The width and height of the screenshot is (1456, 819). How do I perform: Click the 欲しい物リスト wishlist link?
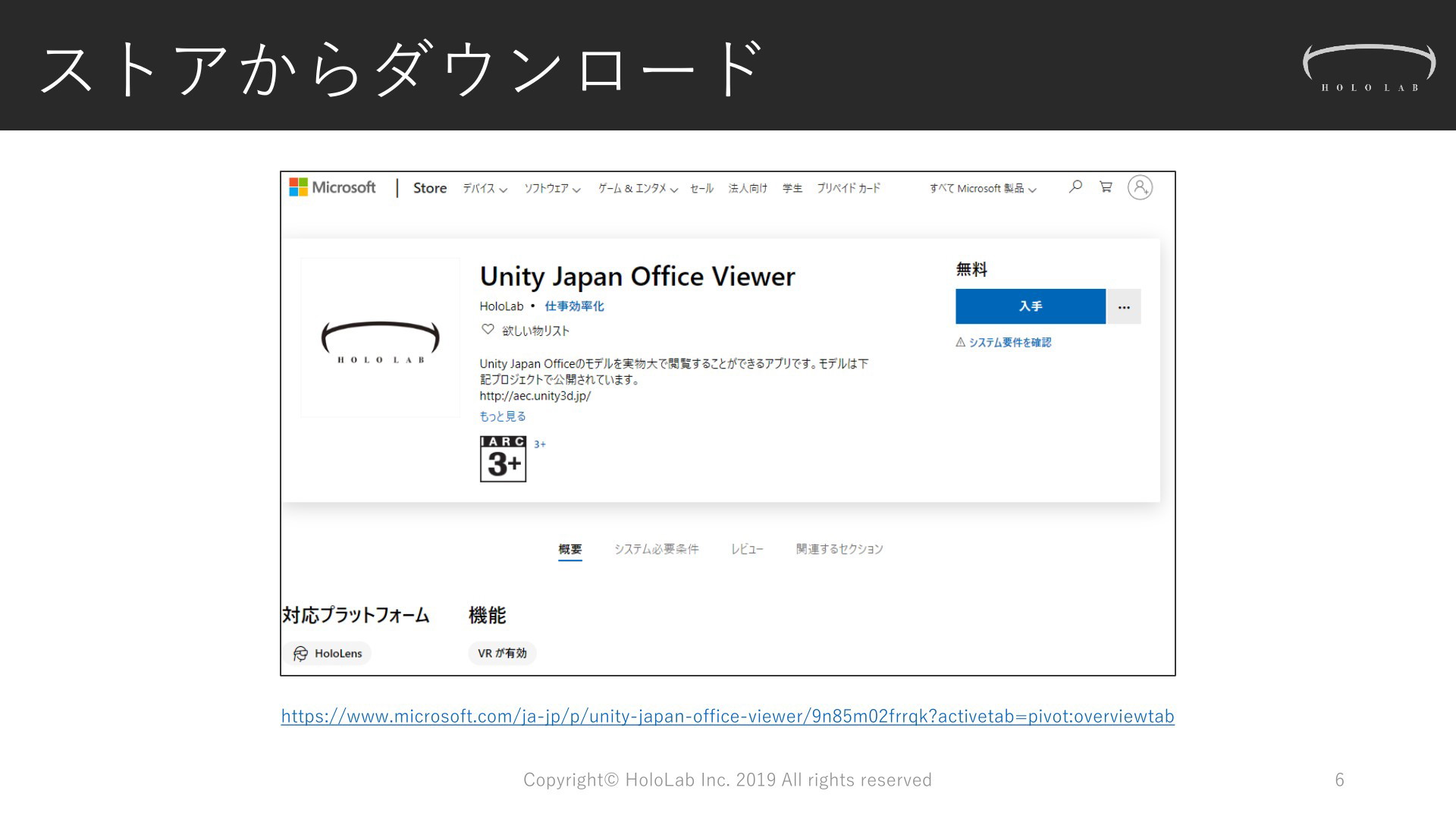535,331
